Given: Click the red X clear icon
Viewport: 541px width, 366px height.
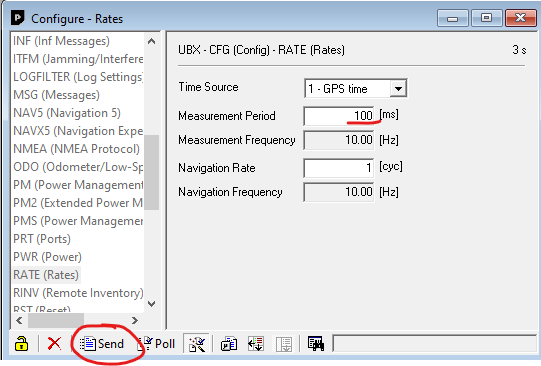Looking at the screenshot, I should [x=54, y=344].
